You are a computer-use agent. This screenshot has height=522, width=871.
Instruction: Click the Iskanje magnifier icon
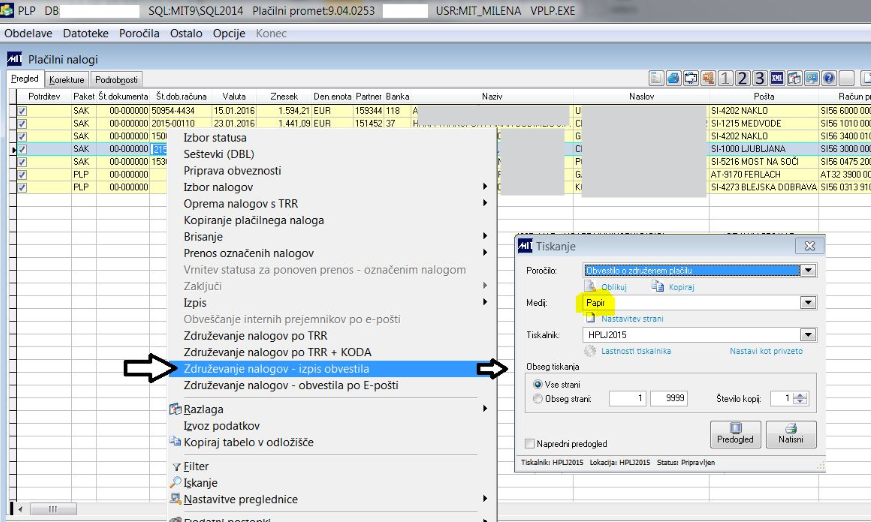click(x=176, y=483)
